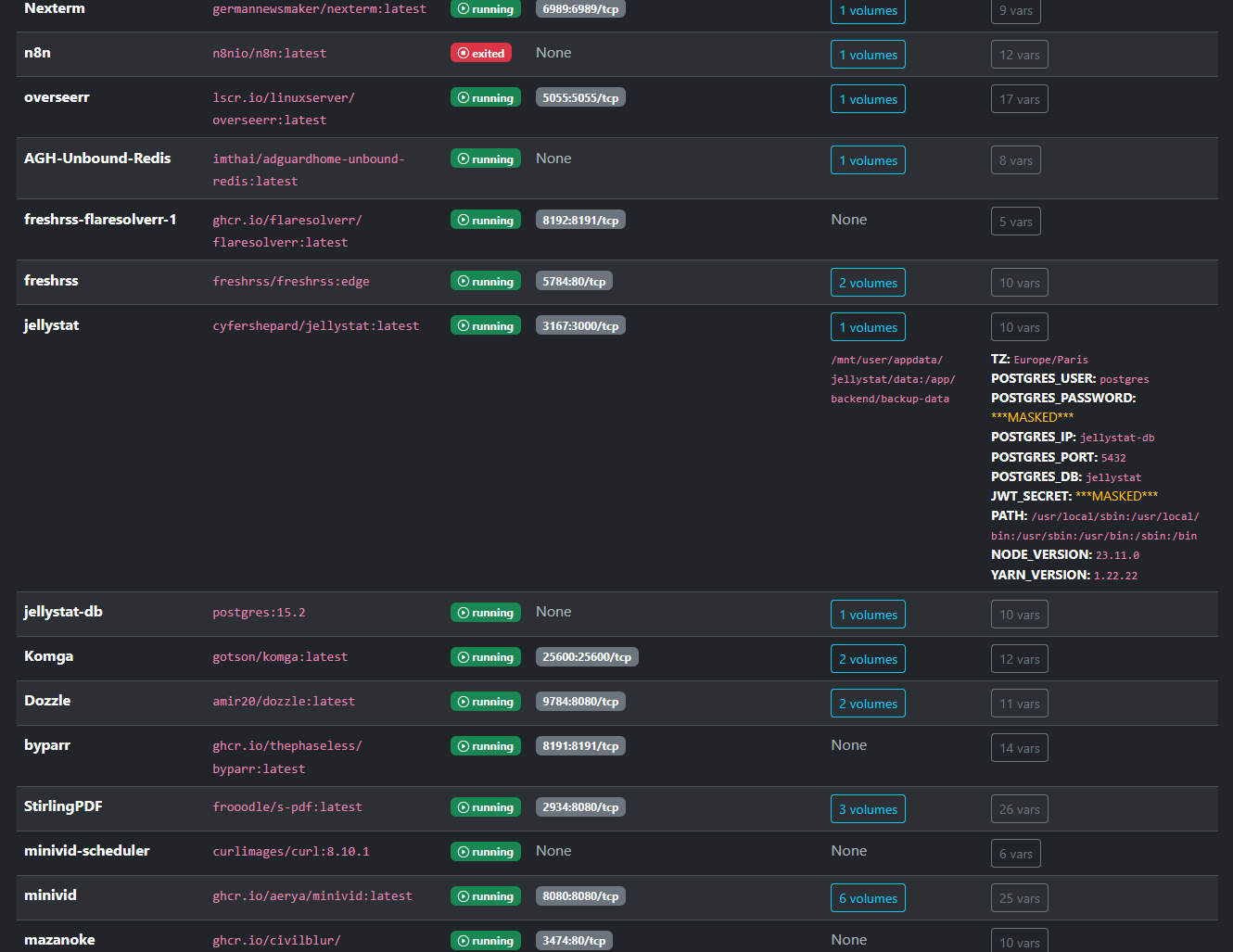Click Dozzle's running status badge
Viewport: 1233px width, 952px height.
pyautogui.click(x=486, y=701)
